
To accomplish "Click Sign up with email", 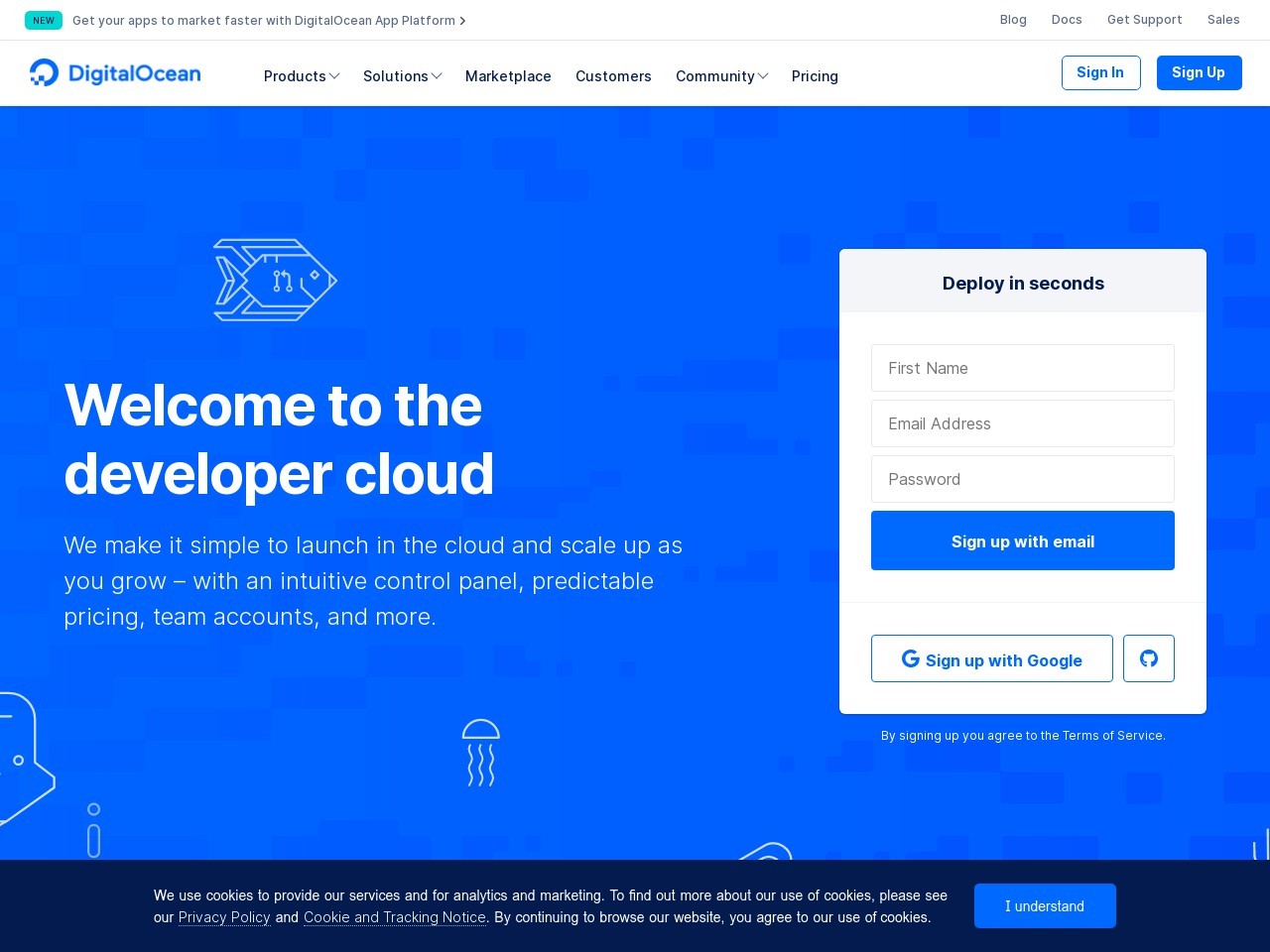I will [1023, 540].
